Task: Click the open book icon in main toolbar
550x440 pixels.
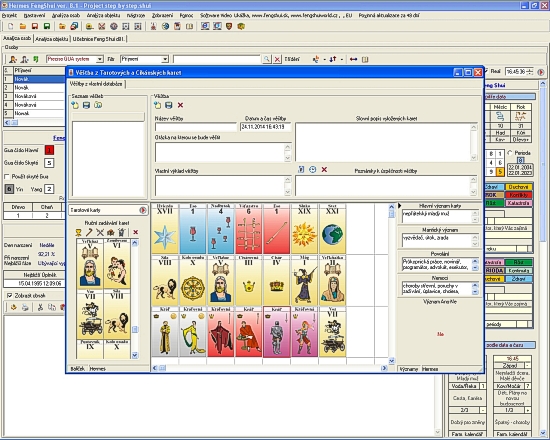Action: [189, 26]
